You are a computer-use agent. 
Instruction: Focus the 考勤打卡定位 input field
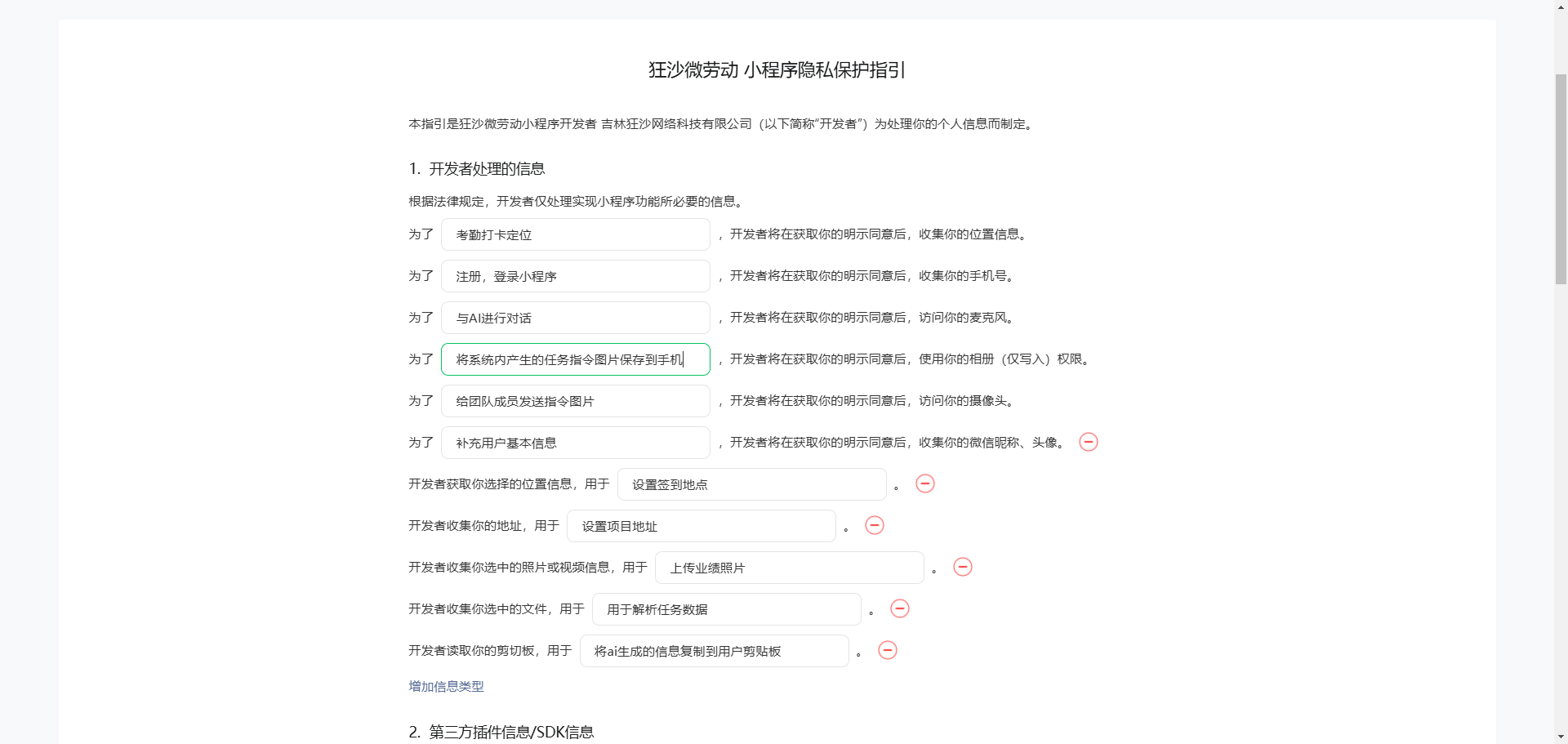[576, 234]
